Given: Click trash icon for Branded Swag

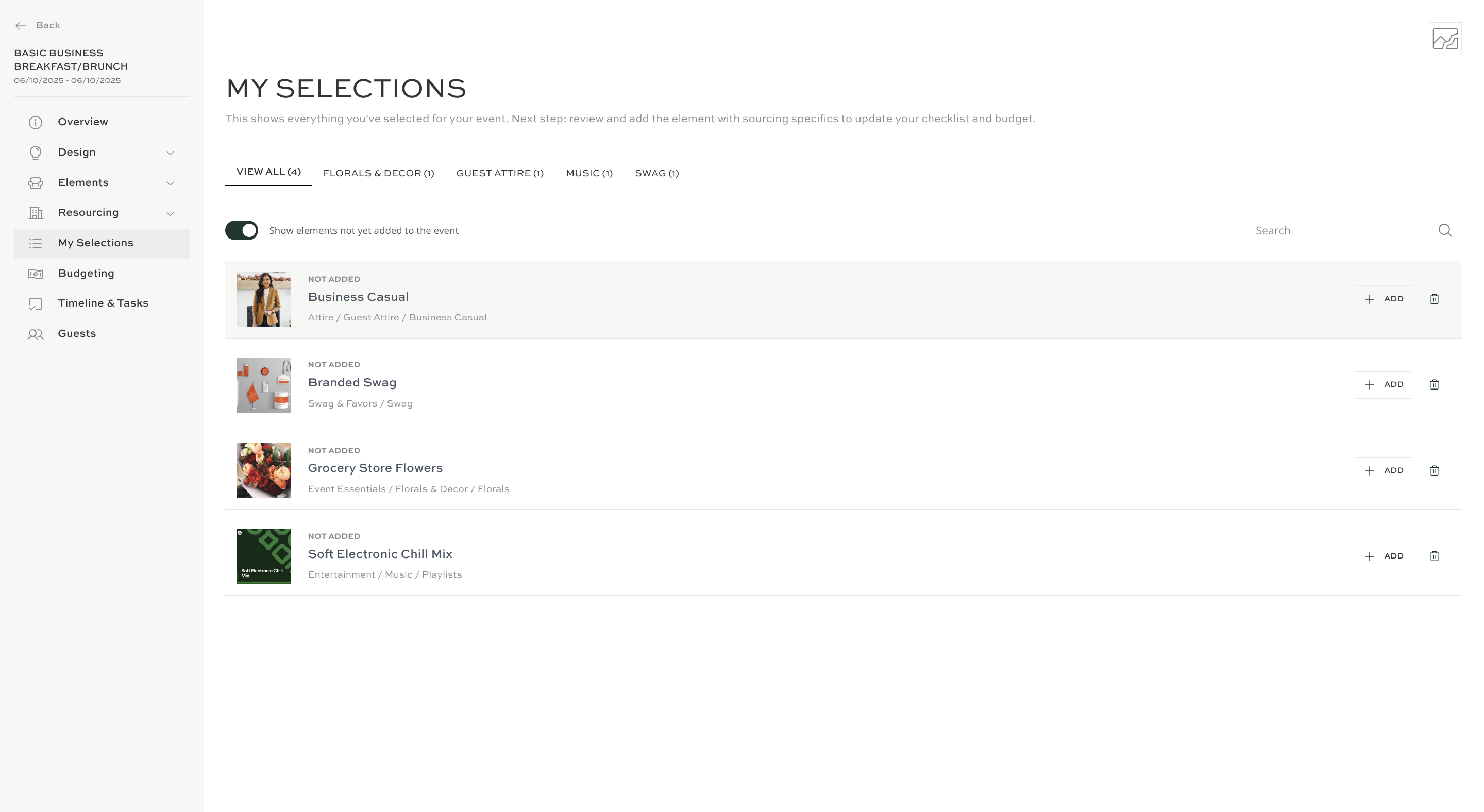Looking at the screenshot, I should [1435, 385].
